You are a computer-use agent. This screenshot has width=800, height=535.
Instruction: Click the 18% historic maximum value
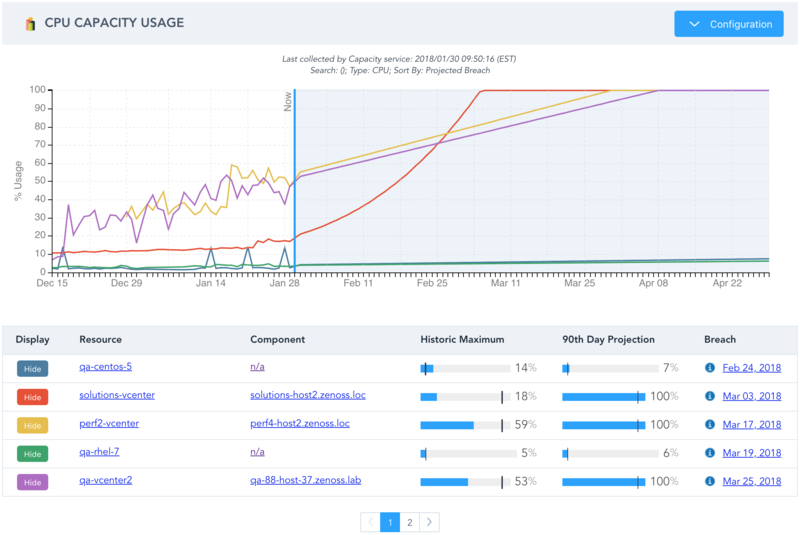(x=526, y=396)
